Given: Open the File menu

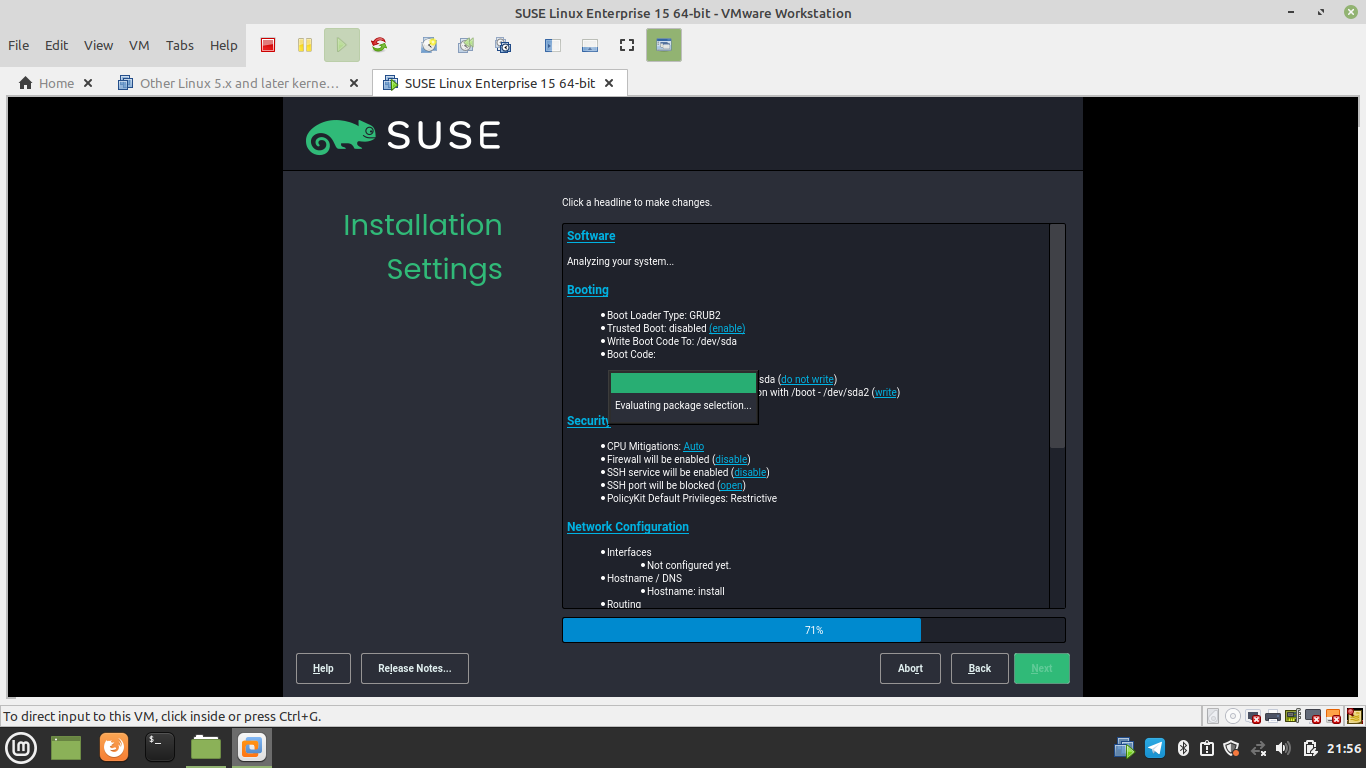Looking at the screenshot, I should 18,45.
